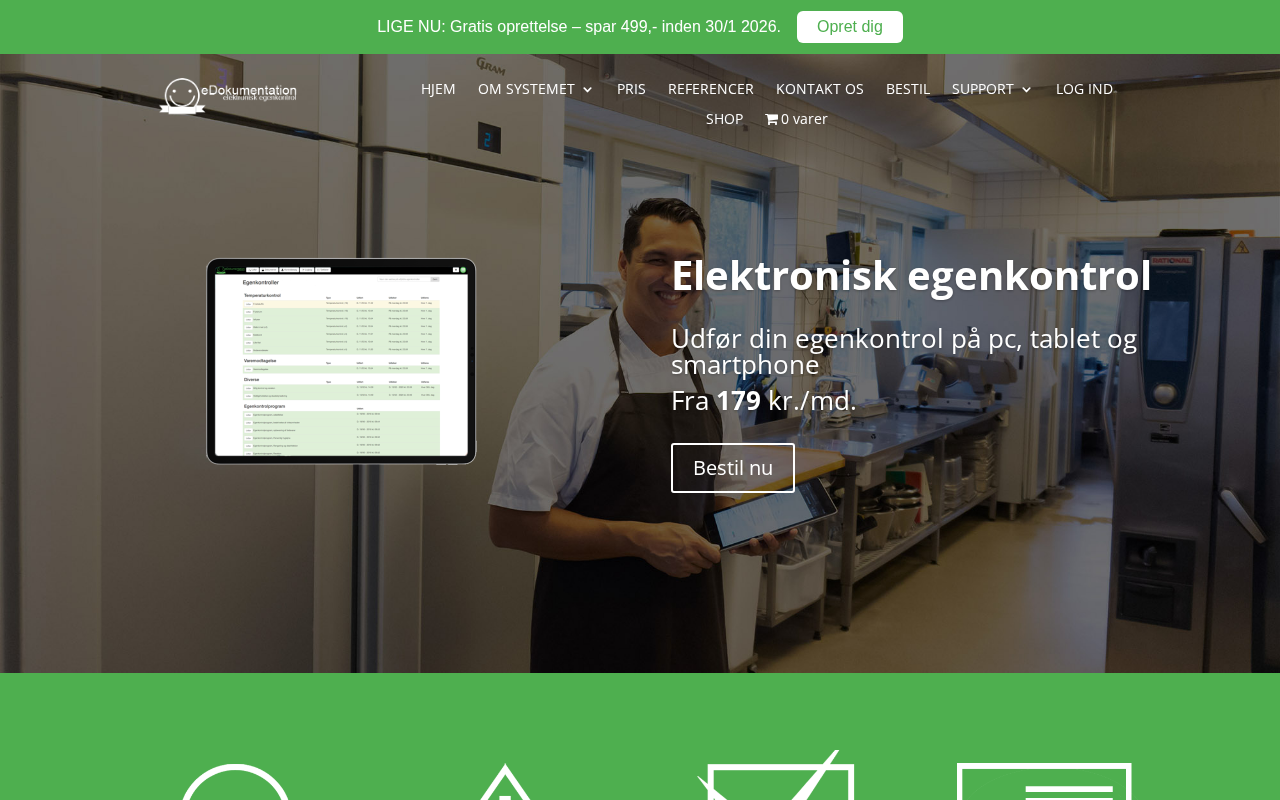Click the LOG IND link
The height and width of the screenshot is (800, 1280).
pyautogui.click(x=1084, y=89)
